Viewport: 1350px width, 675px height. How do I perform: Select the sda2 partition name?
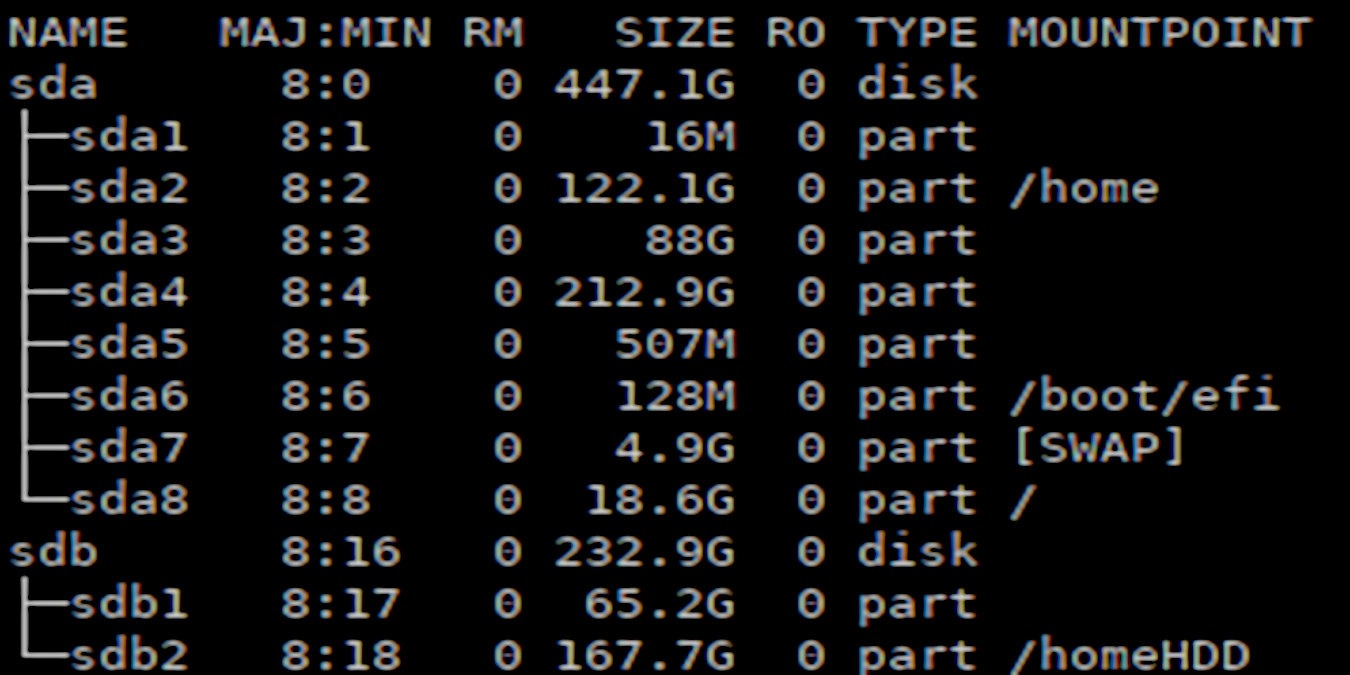tap(128, 189)
